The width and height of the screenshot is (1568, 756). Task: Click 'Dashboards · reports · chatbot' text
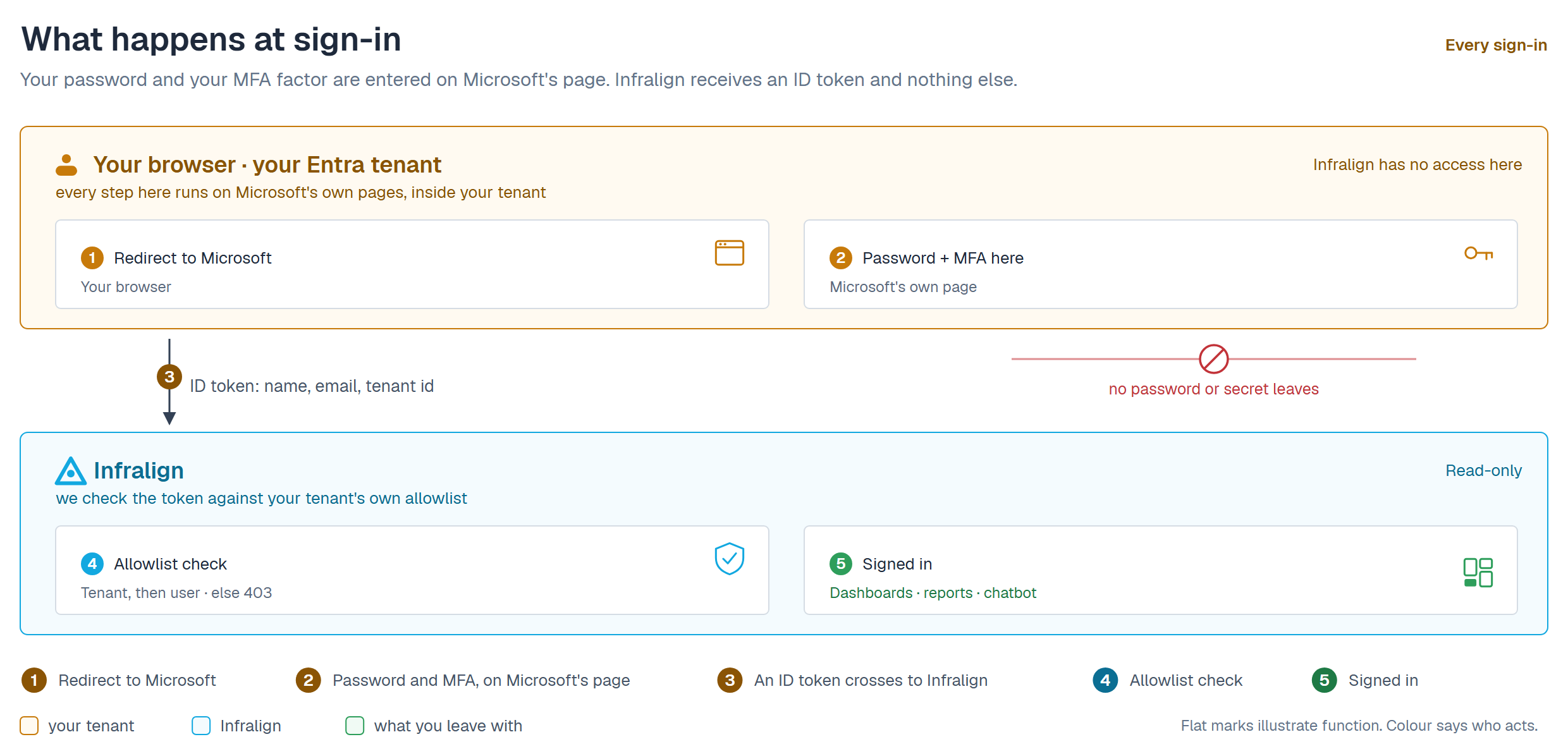933,593
